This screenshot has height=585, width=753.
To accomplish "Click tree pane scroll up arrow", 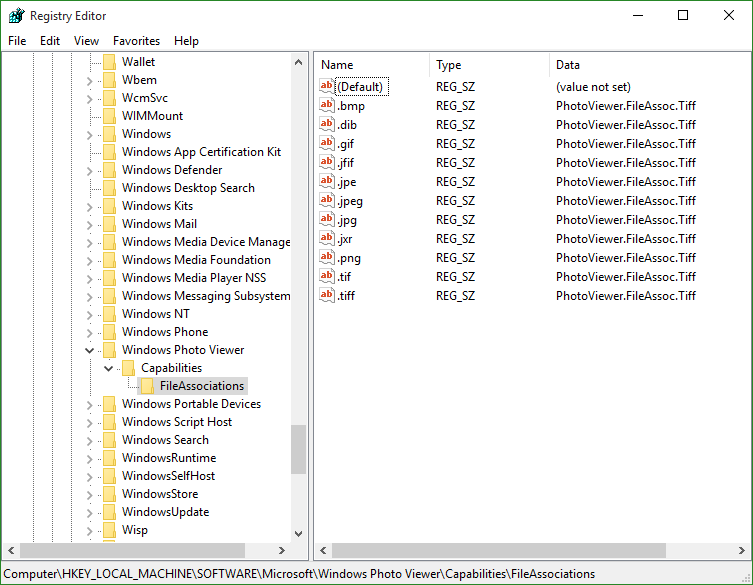I will [298, 62].
